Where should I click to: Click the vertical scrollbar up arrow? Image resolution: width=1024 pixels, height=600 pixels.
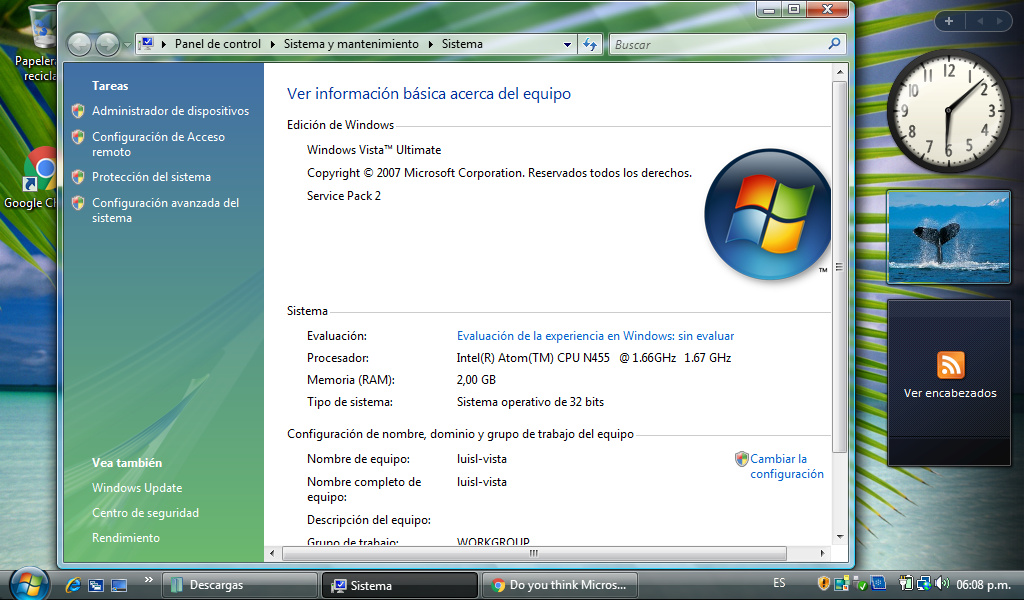(x=840, y=72)
